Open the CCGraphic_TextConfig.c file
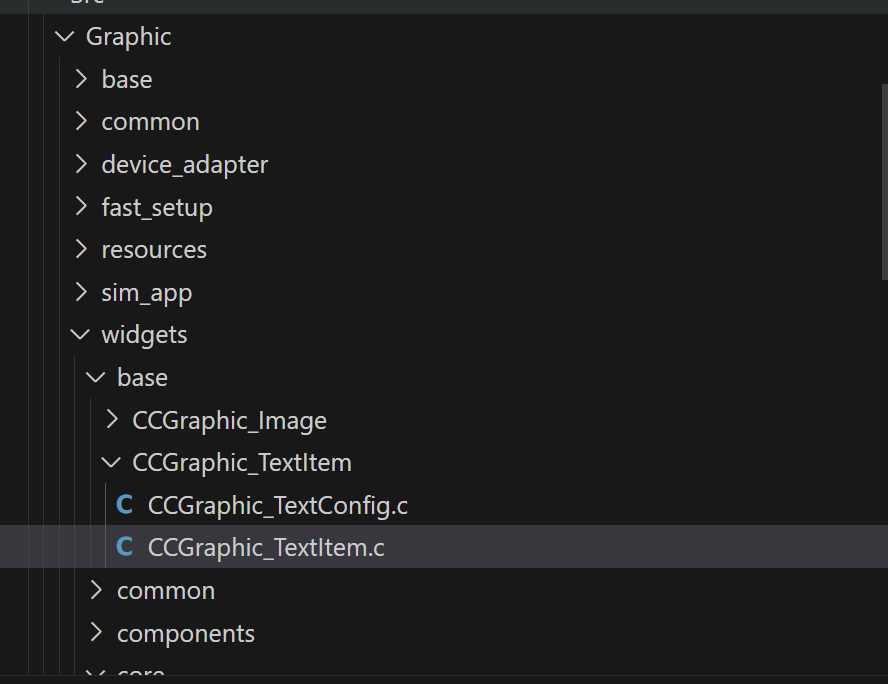888x684 pixels. (277, 506)
